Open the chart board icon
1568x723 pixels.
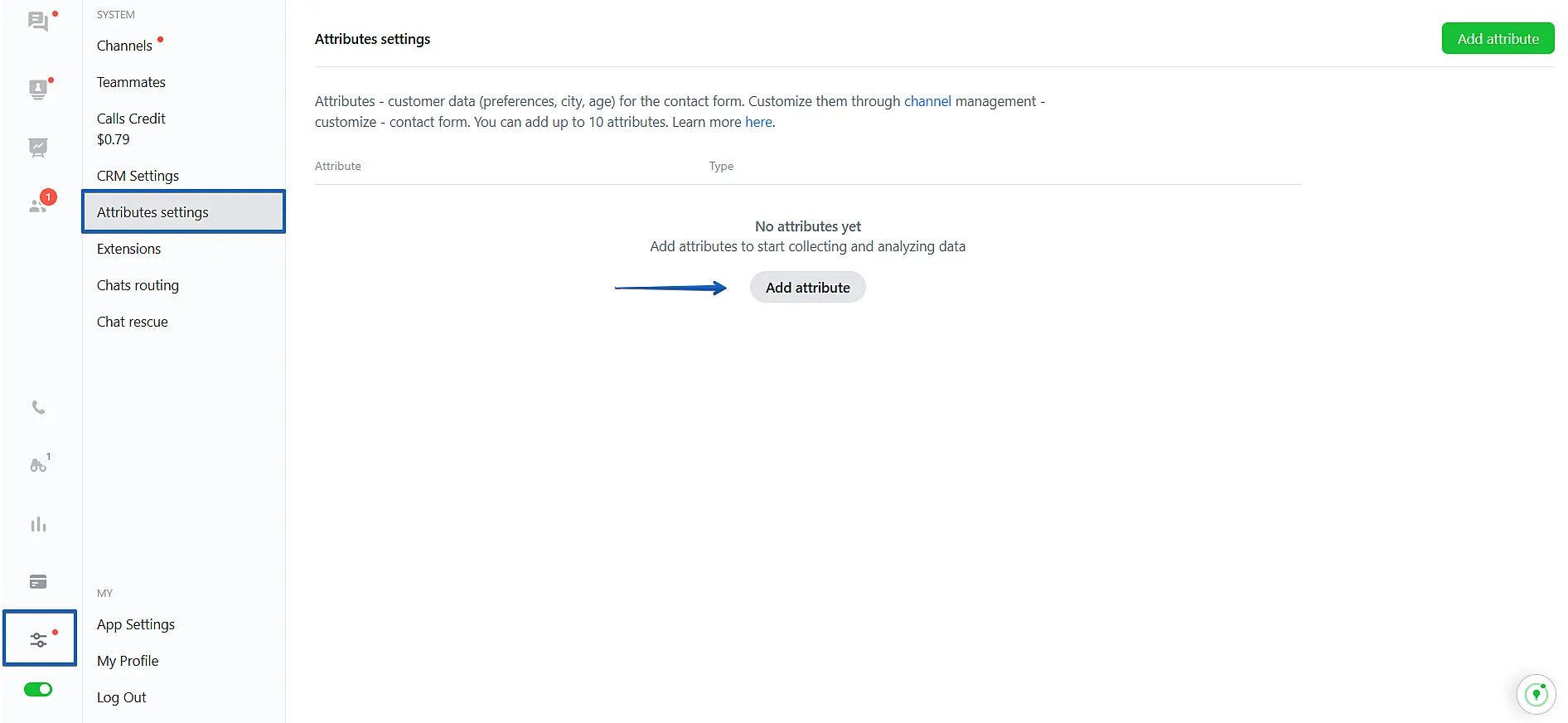click(38, 148)
